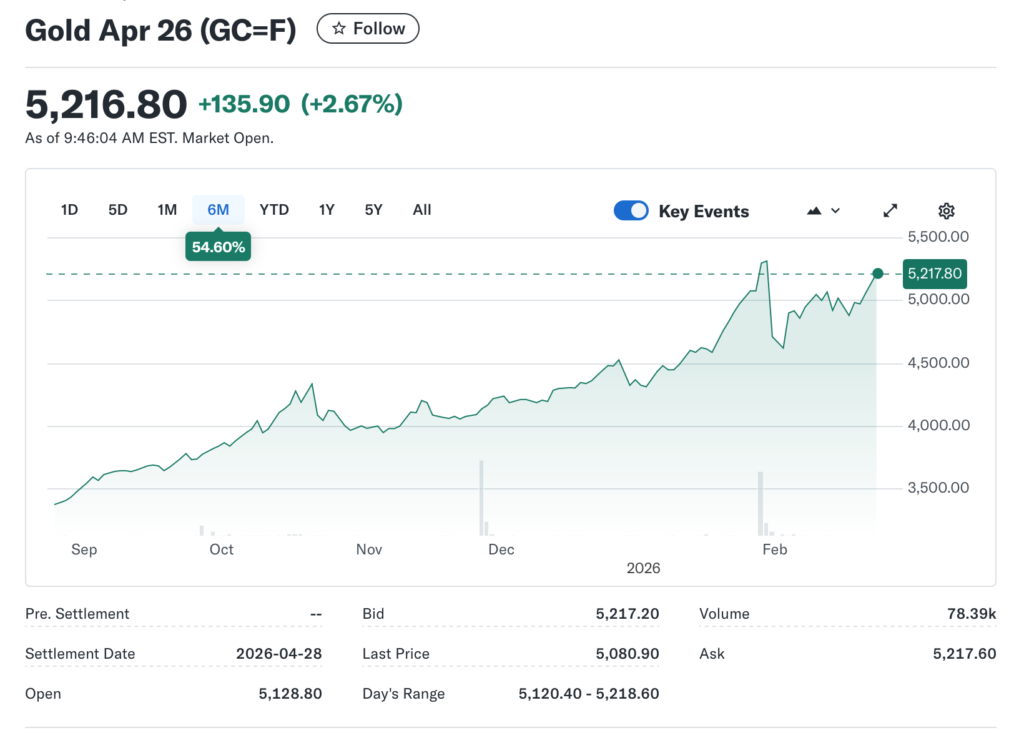The height and width of the screenshot is (748, 1024).
Task: Click the 54.60% performance badge
Action: (x=218, y=245)
